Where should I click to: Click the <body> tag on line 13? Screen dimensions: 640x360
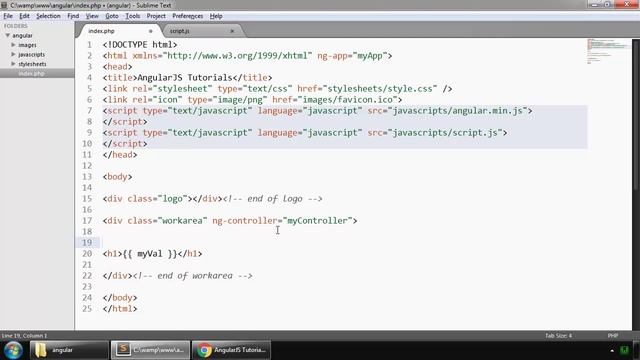tap(118, 177)
